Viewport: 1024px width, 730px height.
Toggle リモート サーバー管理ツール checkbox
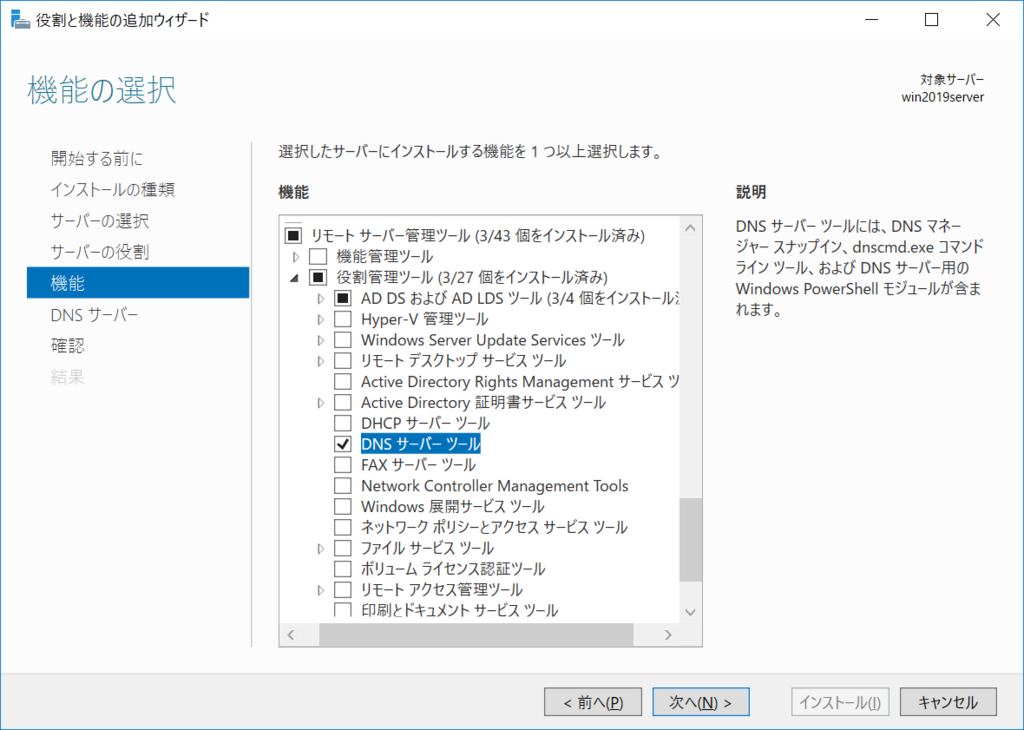(293, 235)
